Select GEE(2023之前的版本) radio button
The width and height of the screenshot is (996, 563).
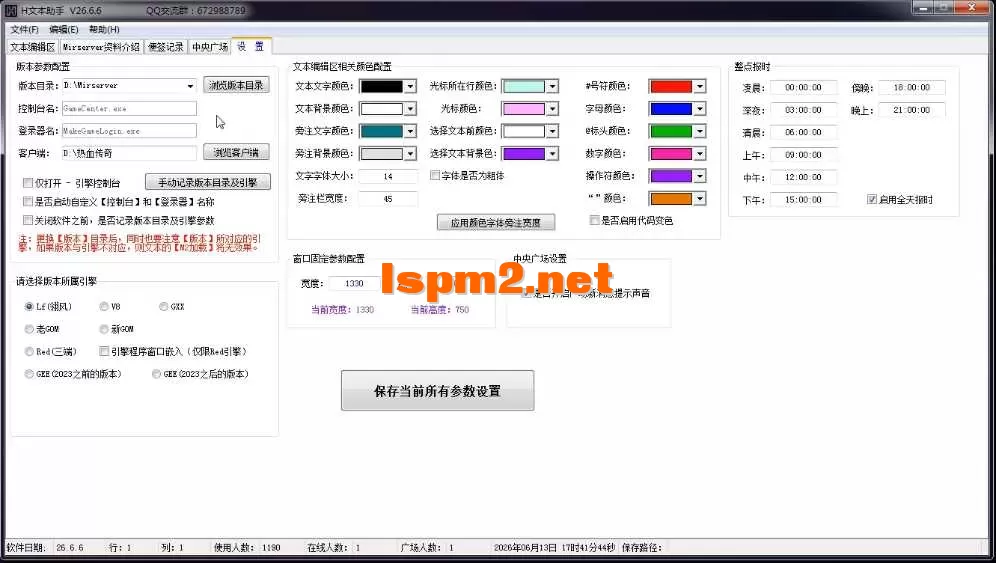(x=29, y=374)
